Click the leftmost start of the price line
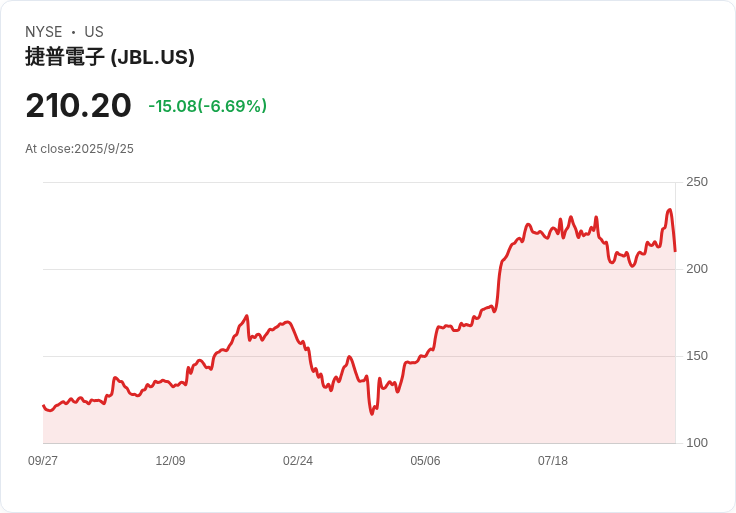Viewport: 736px width, 513px height. 43,405
